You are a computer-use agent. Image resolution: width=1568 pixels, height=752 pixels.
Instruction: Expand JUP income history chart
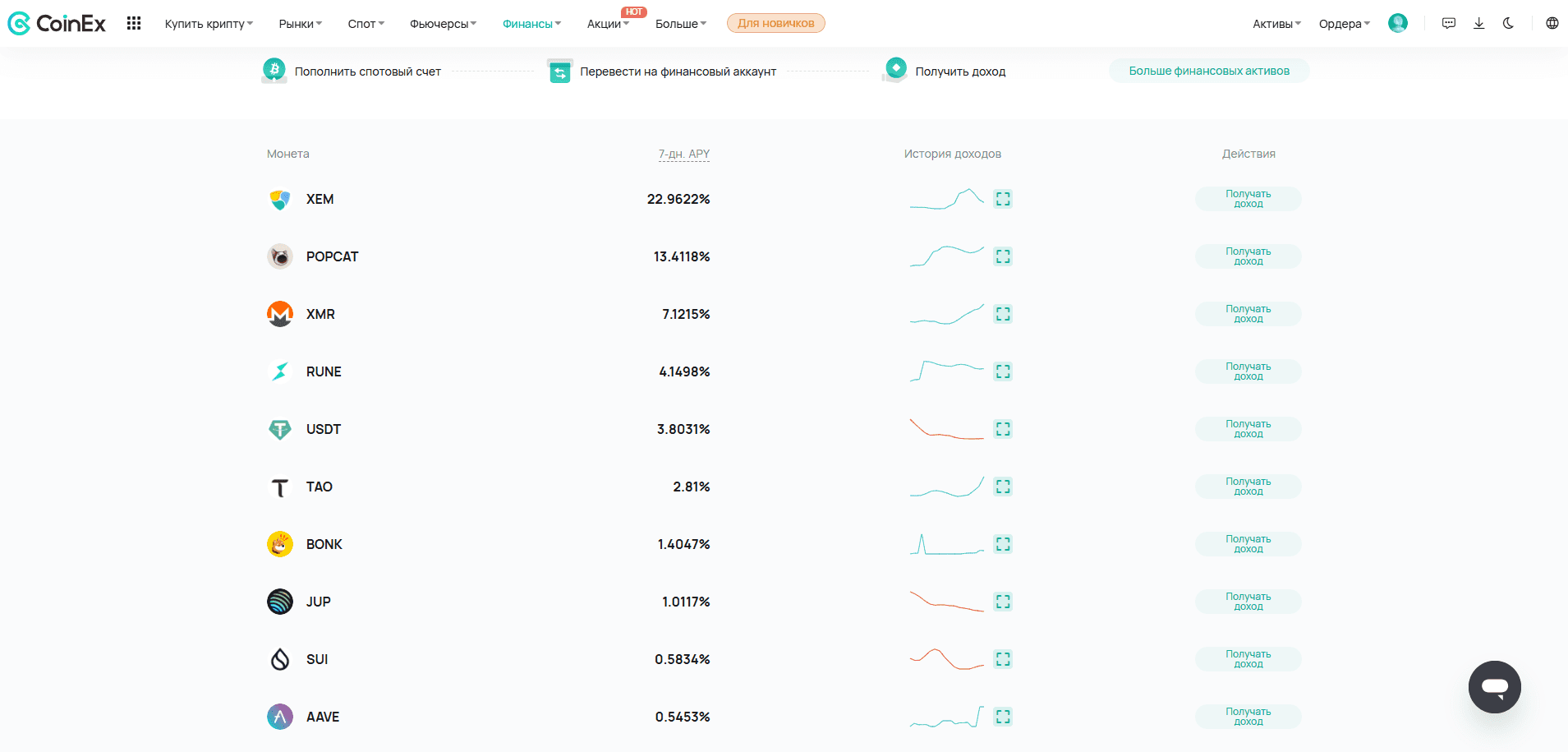(1003, 602)
